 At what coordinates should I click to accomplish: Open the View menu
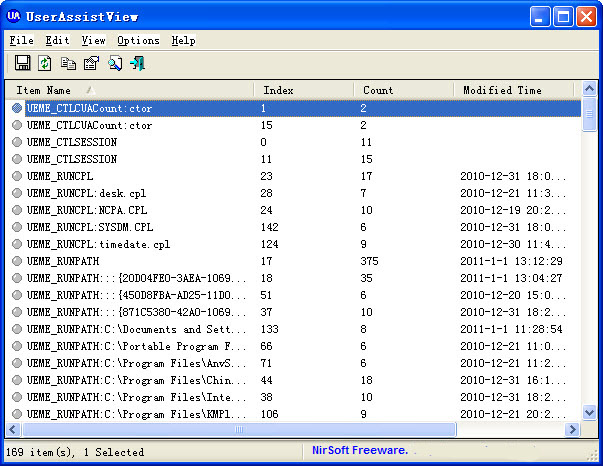coord(93,41)
